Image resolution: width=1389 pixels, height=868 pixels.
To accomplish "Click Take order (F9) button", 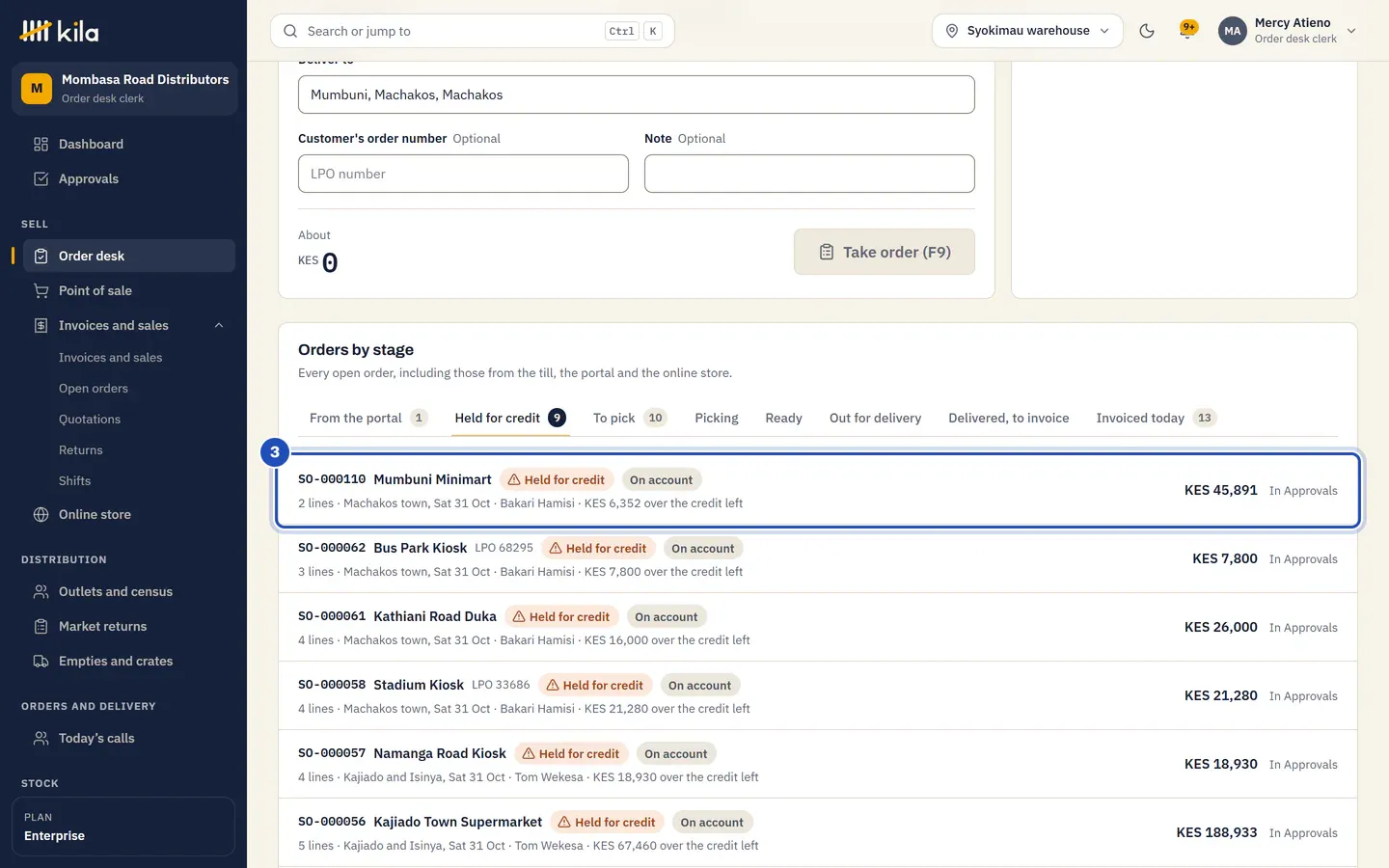I will tap(885, 252).
